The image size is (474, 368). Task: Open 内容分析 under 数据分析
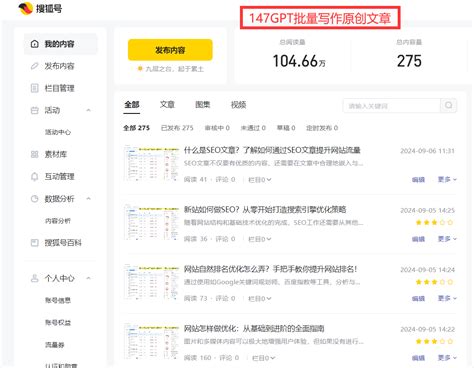click(58, 221)
